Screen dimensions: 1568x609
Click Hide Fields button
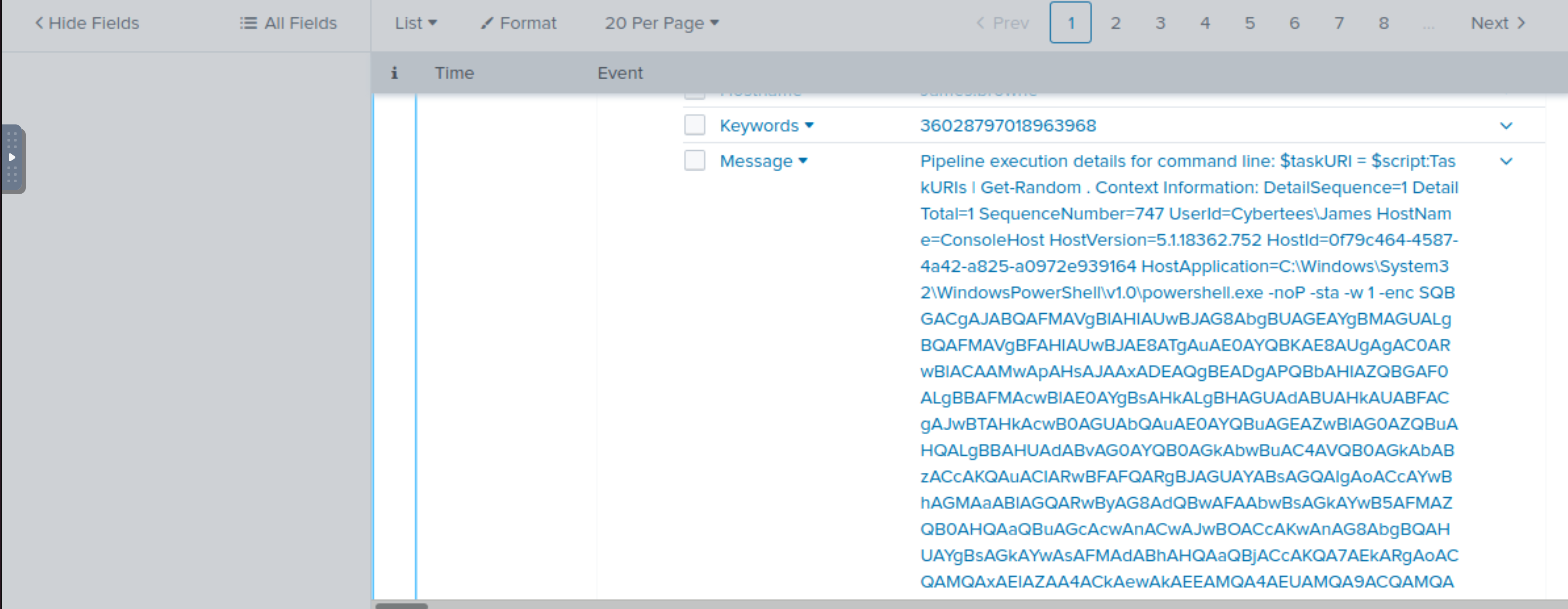[87, 23]
